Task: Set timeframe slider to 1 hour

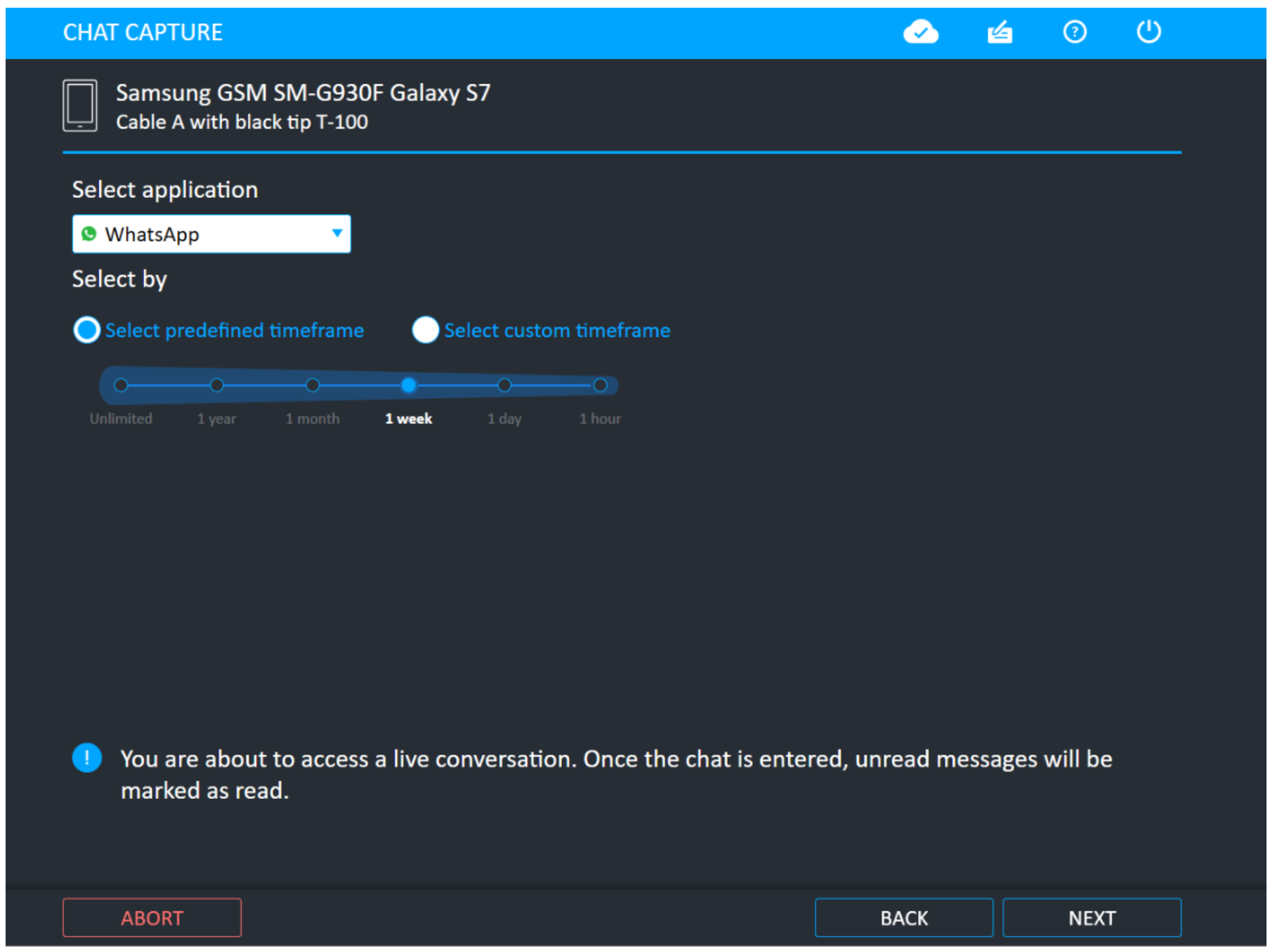Action: point(600,385)
